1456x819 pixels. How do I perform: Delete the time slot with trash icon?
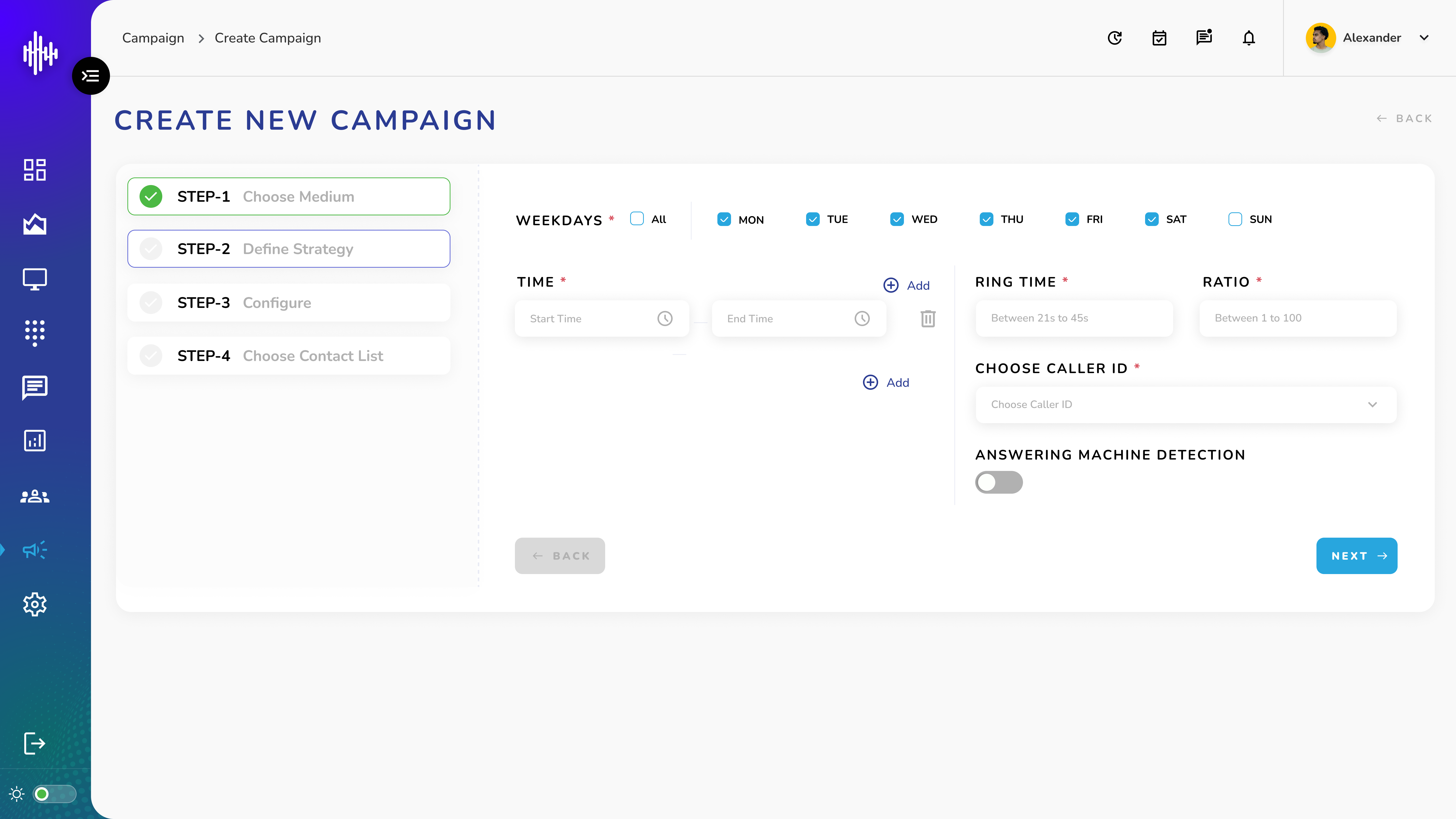pos(928,319)
